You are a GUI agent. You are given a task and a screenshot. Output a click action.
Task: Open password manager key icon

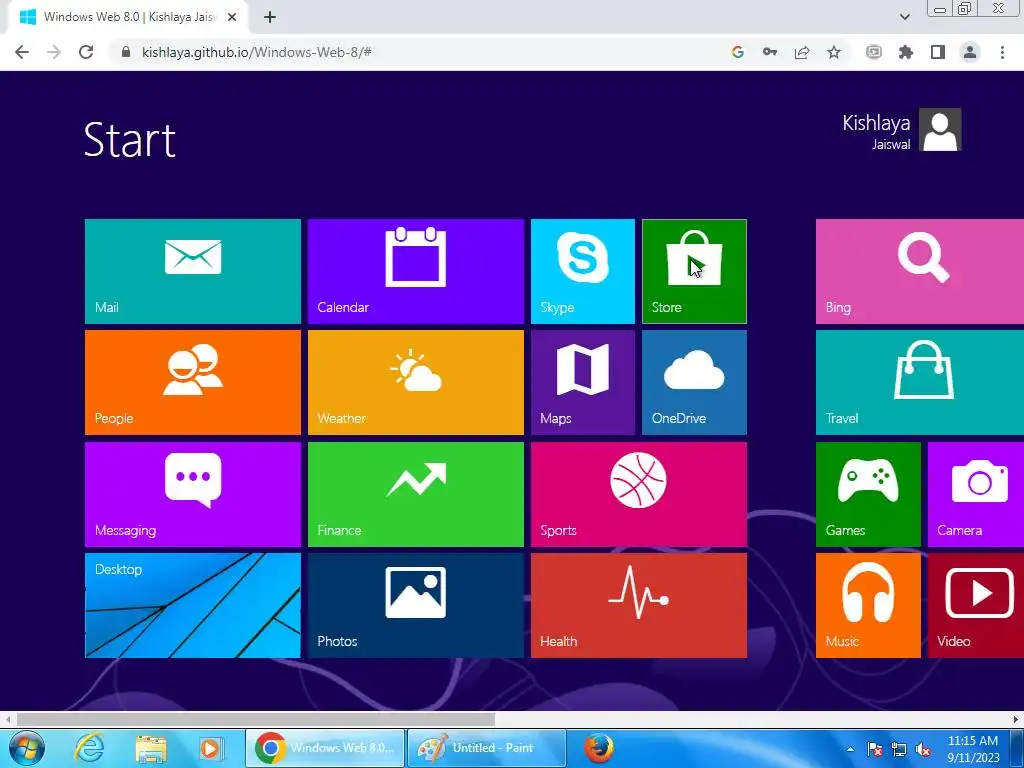coord(770,52)
